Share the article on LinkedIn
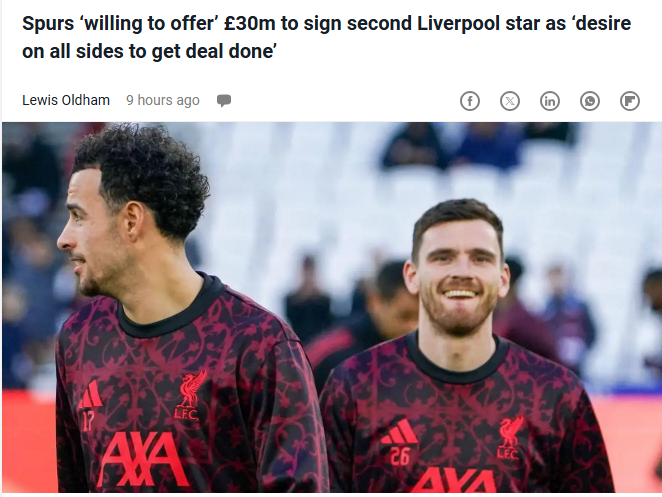This screenshot has height=497, width=662. pyautogui.click(x=550, y=101)
